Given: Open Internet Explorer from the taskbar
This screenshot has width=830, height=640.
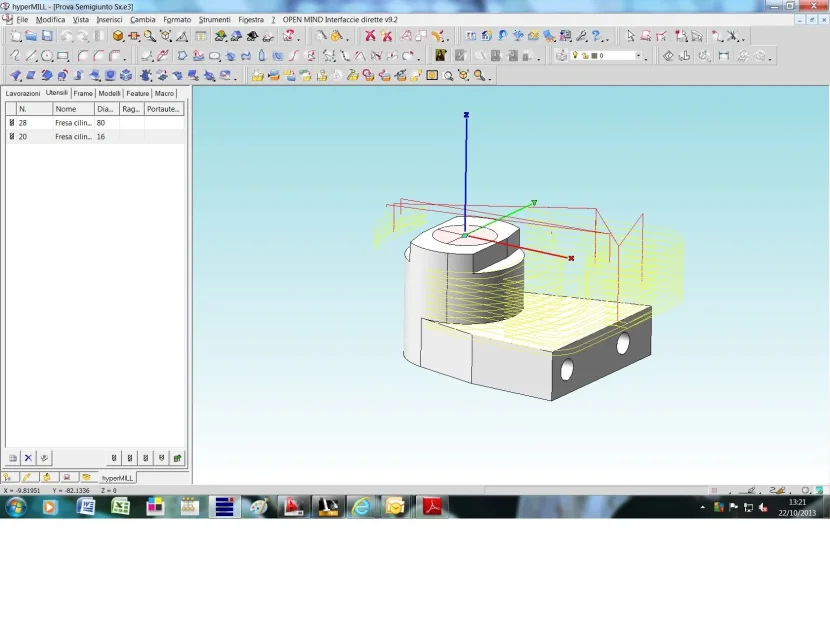Looking at the screenshot, I should pos(360,507).
